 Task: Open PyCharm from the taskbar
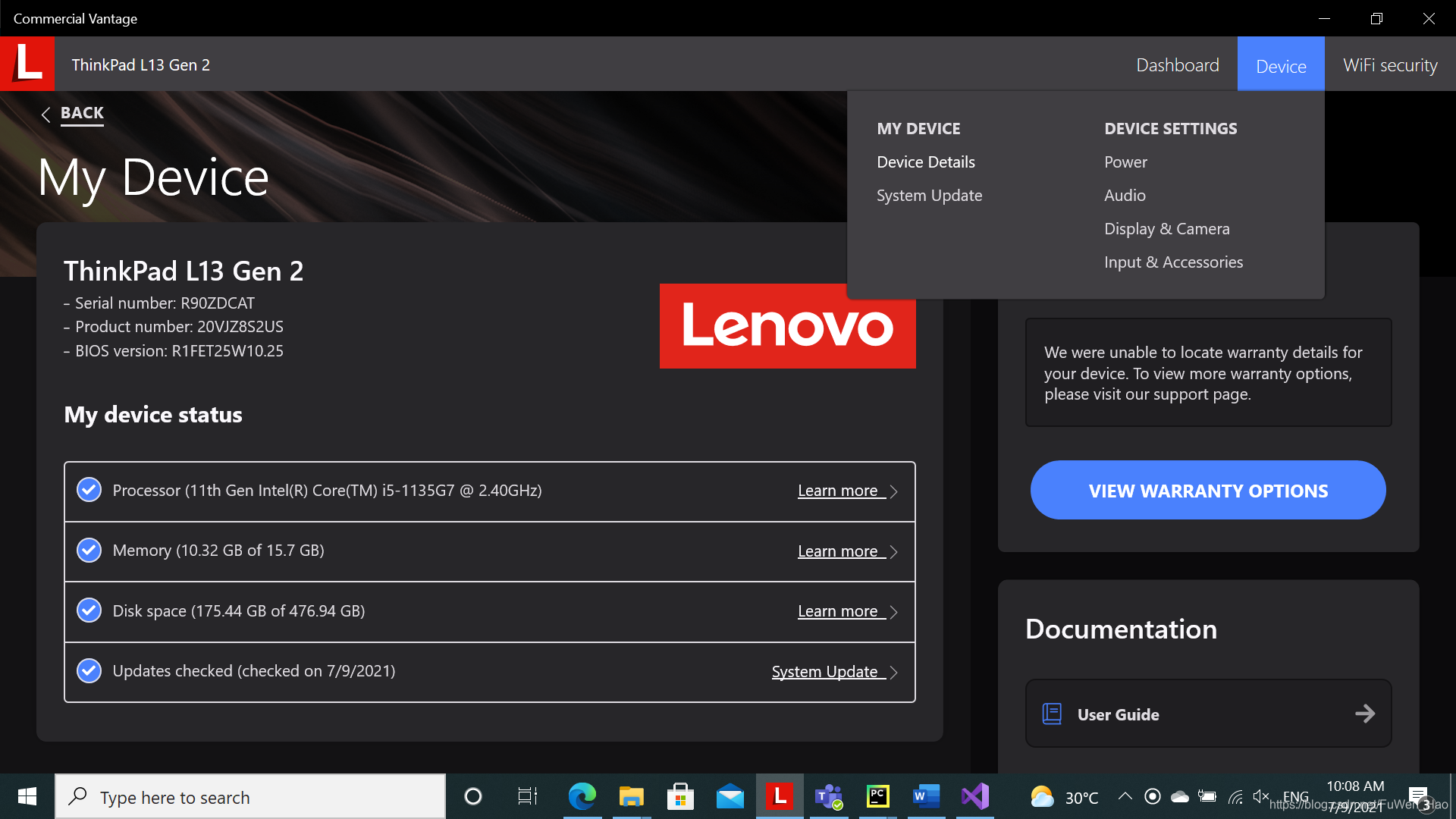tap(877, 796)
